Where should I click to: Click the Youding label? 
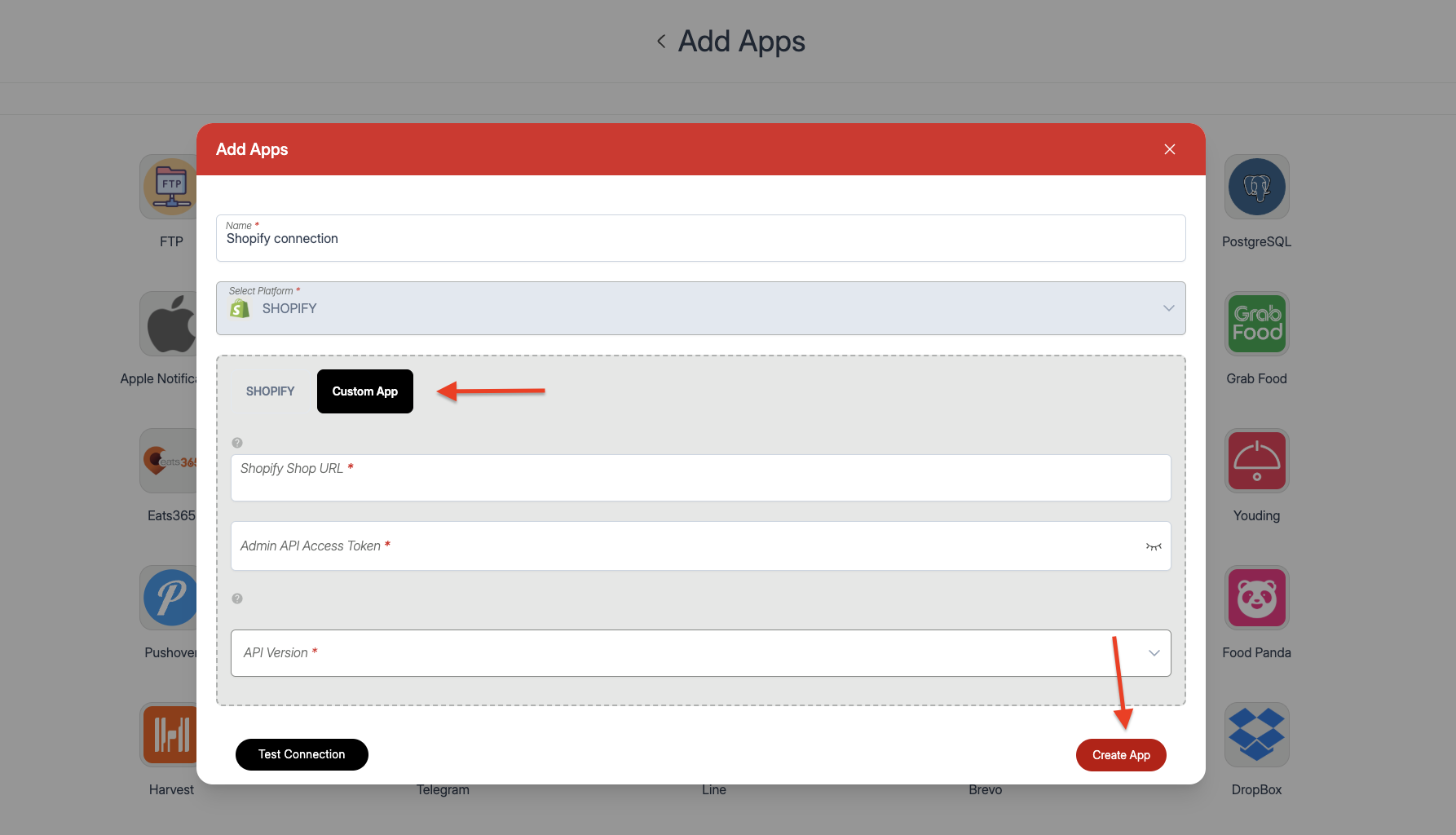[x=1256, y=516]
